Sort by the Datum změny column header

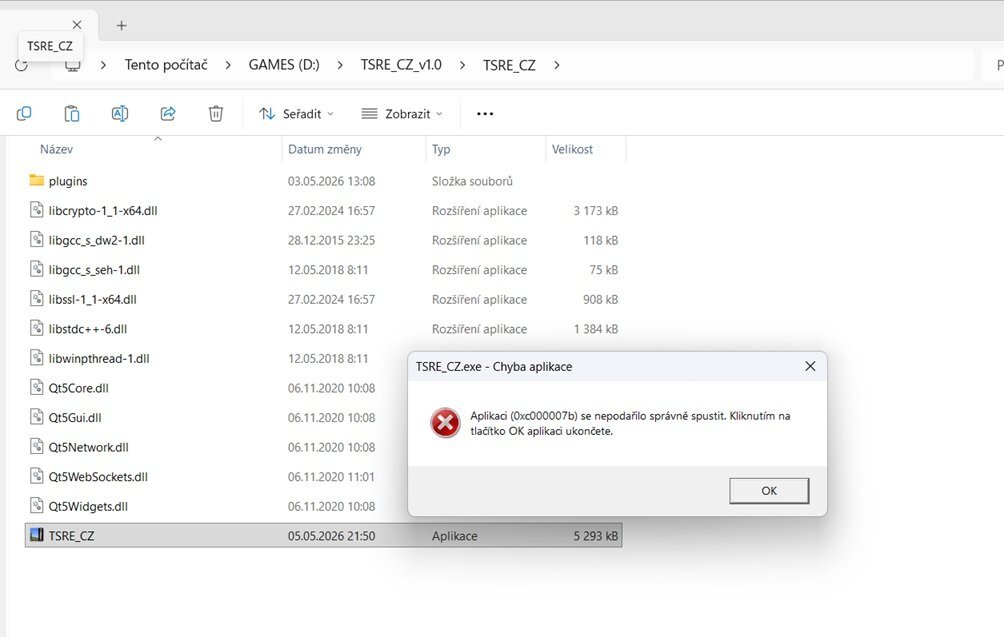coord(325,149)
